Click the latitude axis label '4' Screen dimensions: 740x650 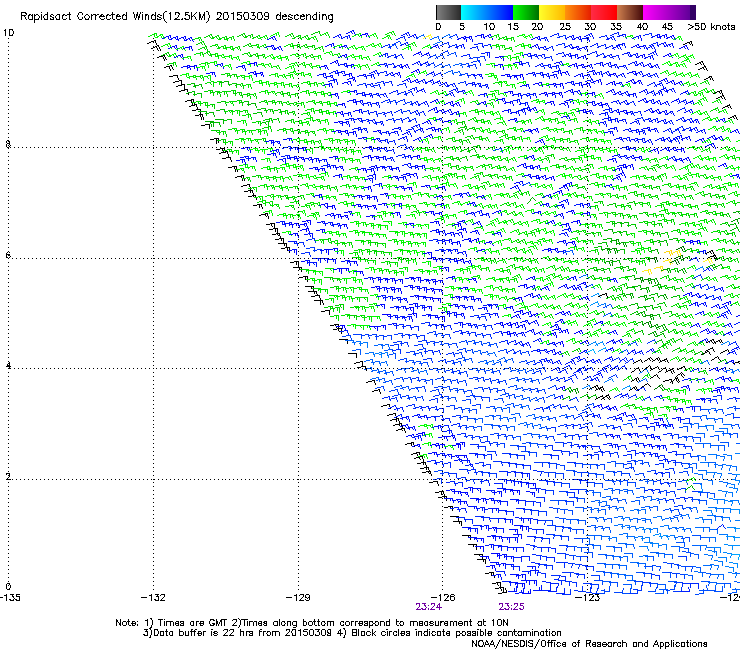pyautogui.click(x=8, y=366)
